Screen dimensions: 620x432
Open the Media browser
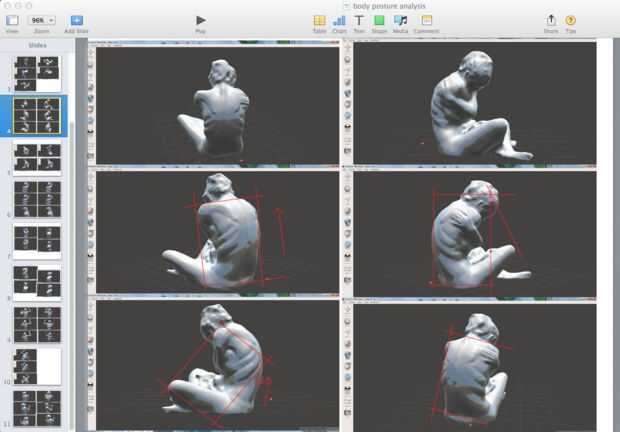click(x=401, y=21)
